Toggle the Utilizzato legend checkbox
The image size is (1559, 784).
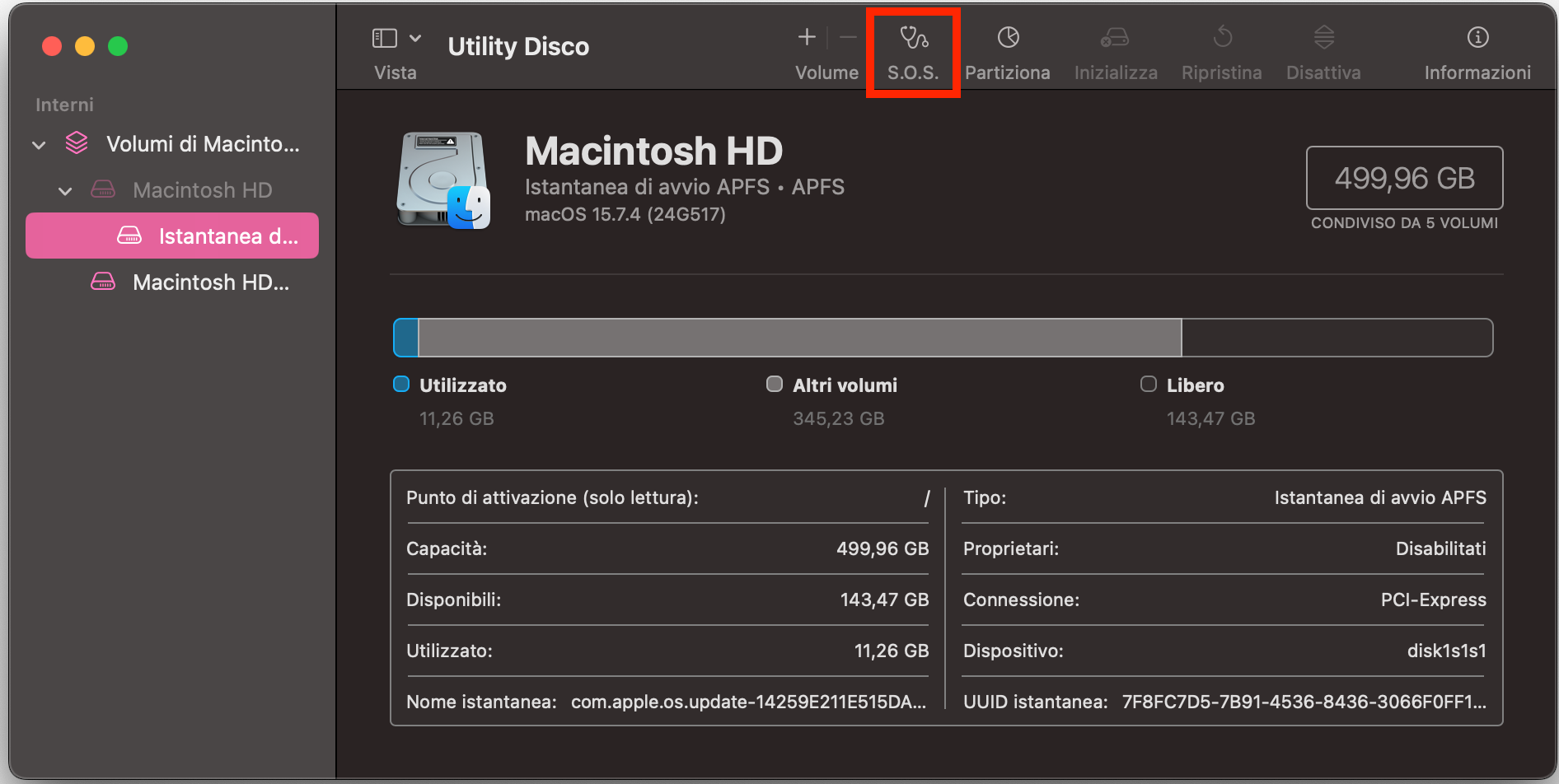click(x=401, y=384)
